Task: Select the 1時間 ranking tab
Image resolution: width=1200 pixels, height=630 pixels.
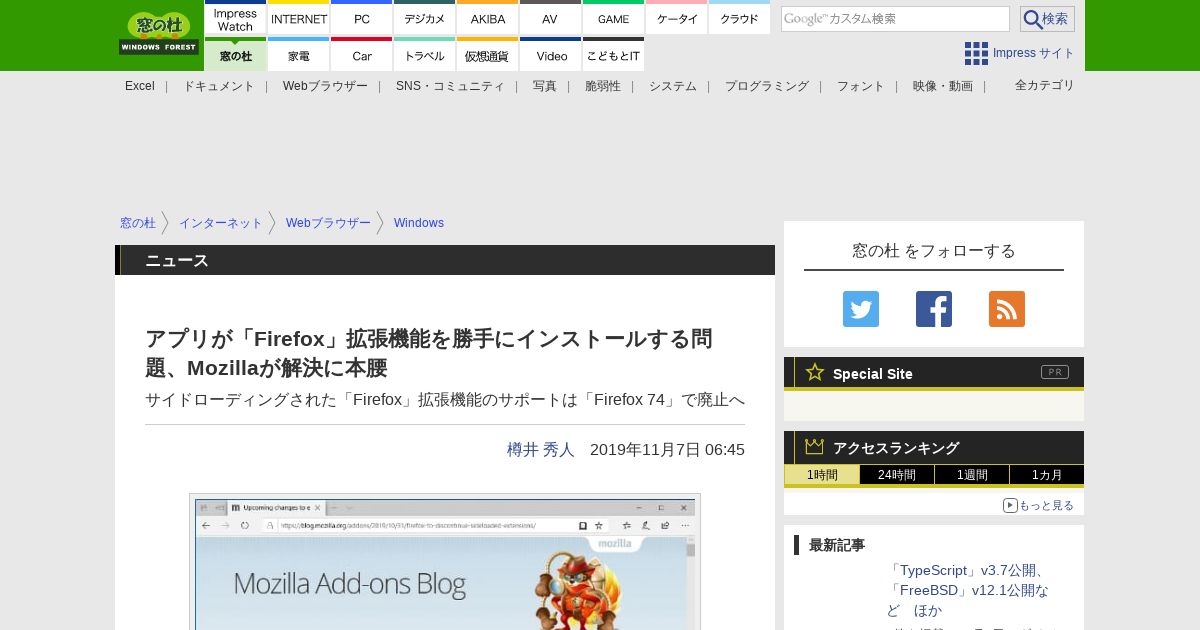Action: click(x=822, y=475)
